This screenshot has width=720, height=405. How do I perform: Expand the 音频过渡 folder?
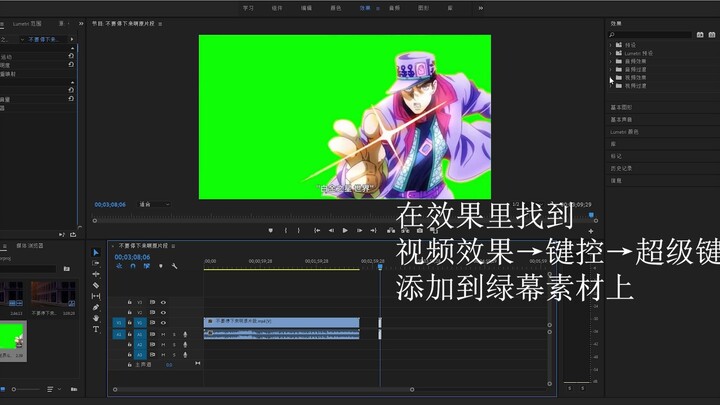[611, 70]
